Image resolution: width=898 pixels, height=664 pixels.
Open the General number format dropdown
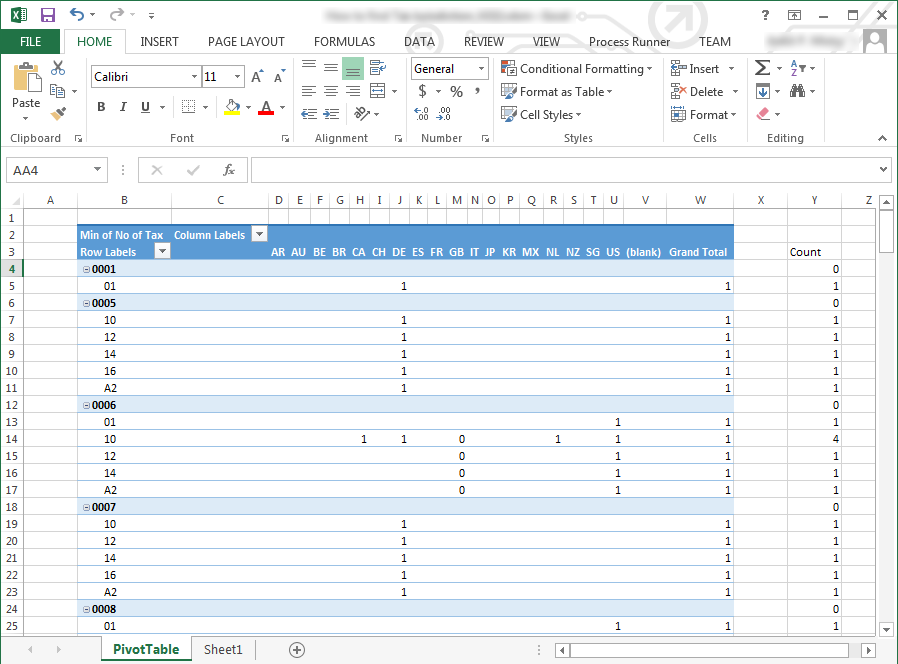(x=481, y=69)
